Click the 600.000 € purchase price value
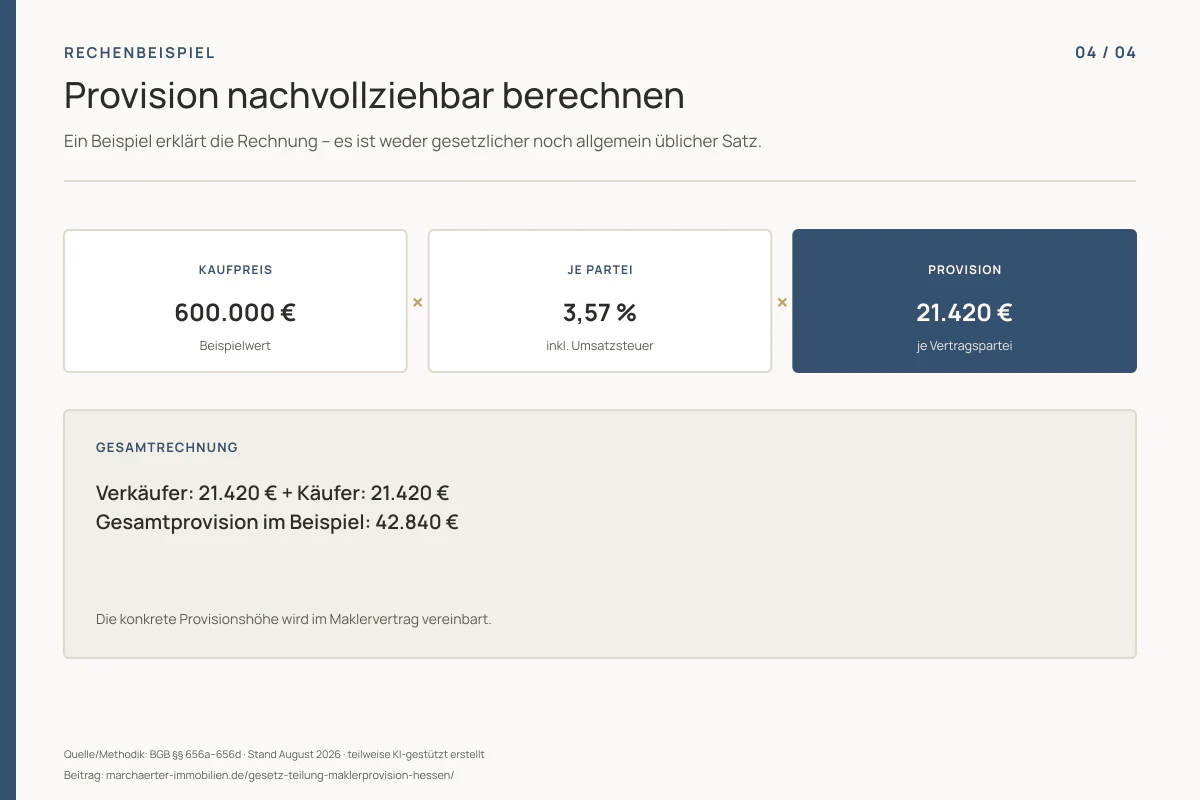Viewport: 1200px width, 800px height. [x=236, y=312]
